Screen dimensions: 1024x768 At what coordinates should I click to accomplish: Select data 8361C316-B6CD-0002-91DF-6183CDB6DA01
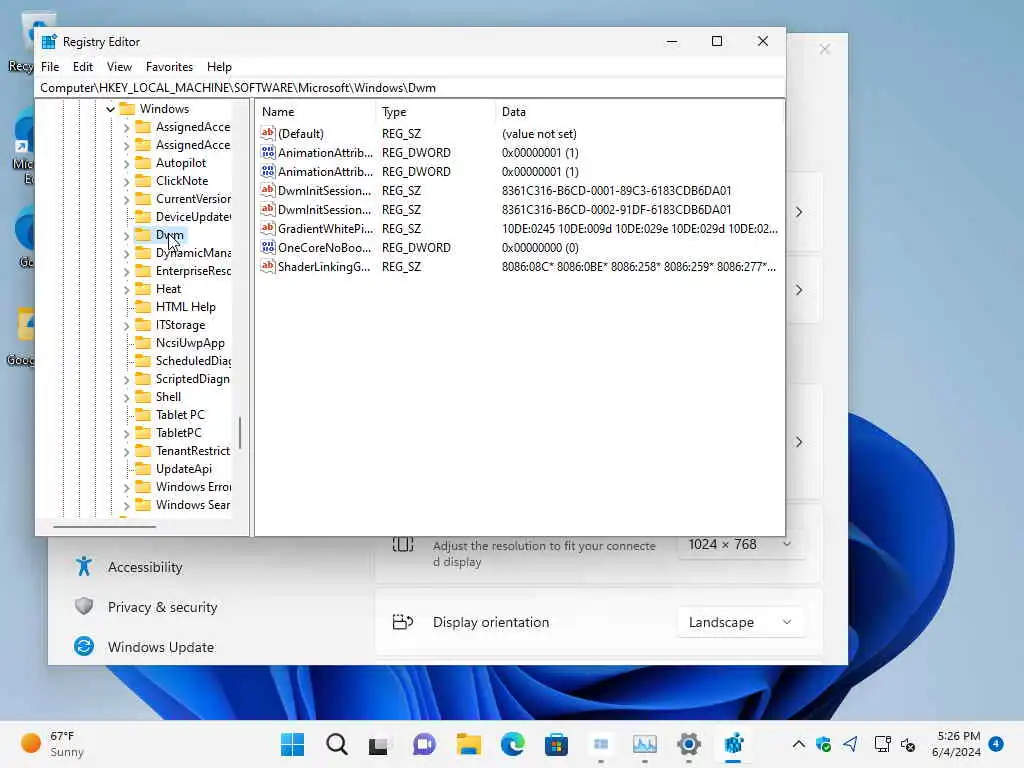[x=616, y=210]
